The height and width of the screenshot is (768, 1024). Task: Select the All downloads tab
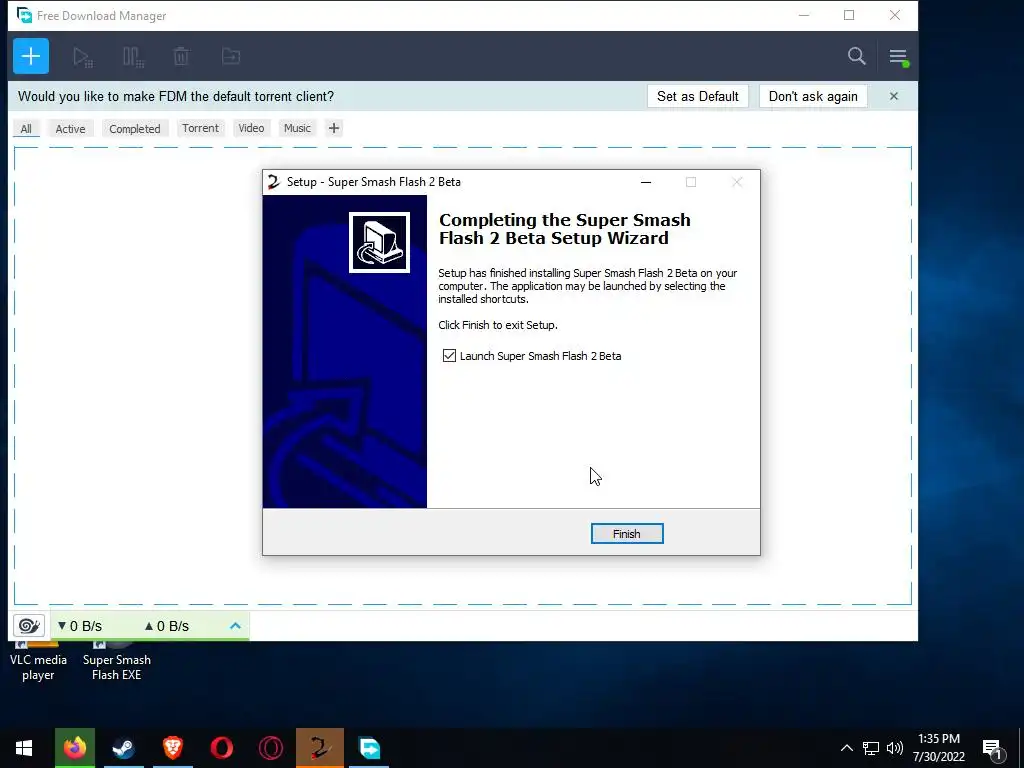pos(26,129)
